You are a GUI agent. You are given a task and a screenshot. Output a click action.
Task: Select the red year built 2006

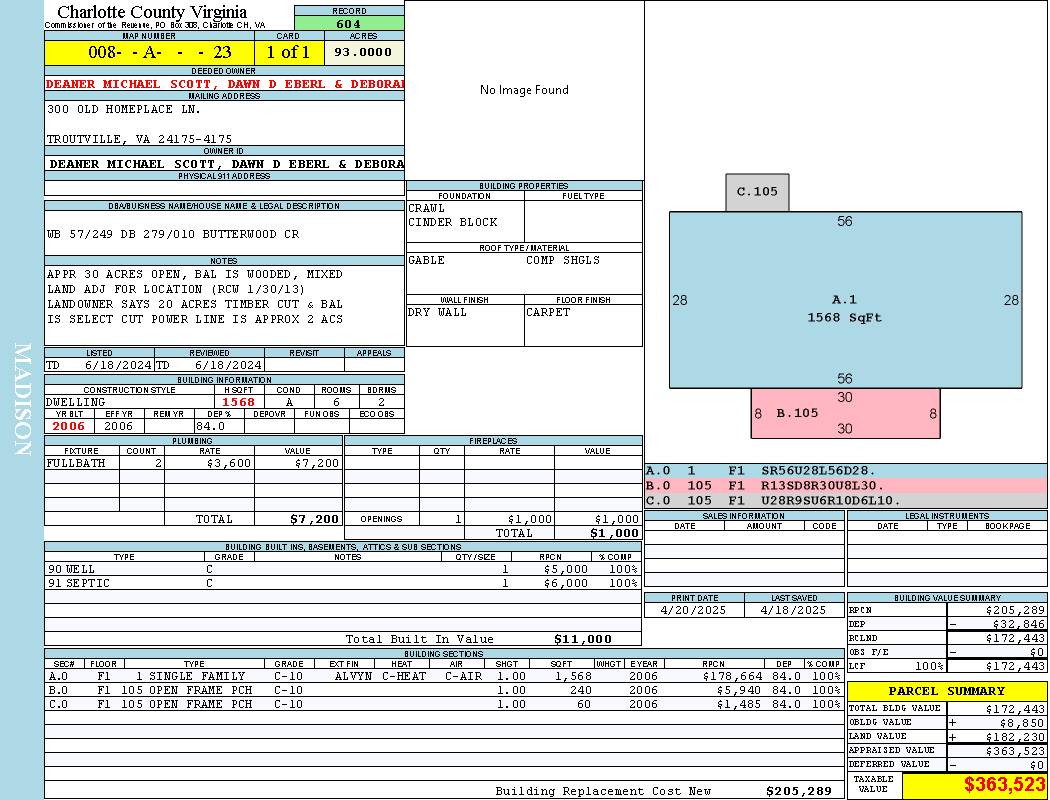tap(69, 426)
